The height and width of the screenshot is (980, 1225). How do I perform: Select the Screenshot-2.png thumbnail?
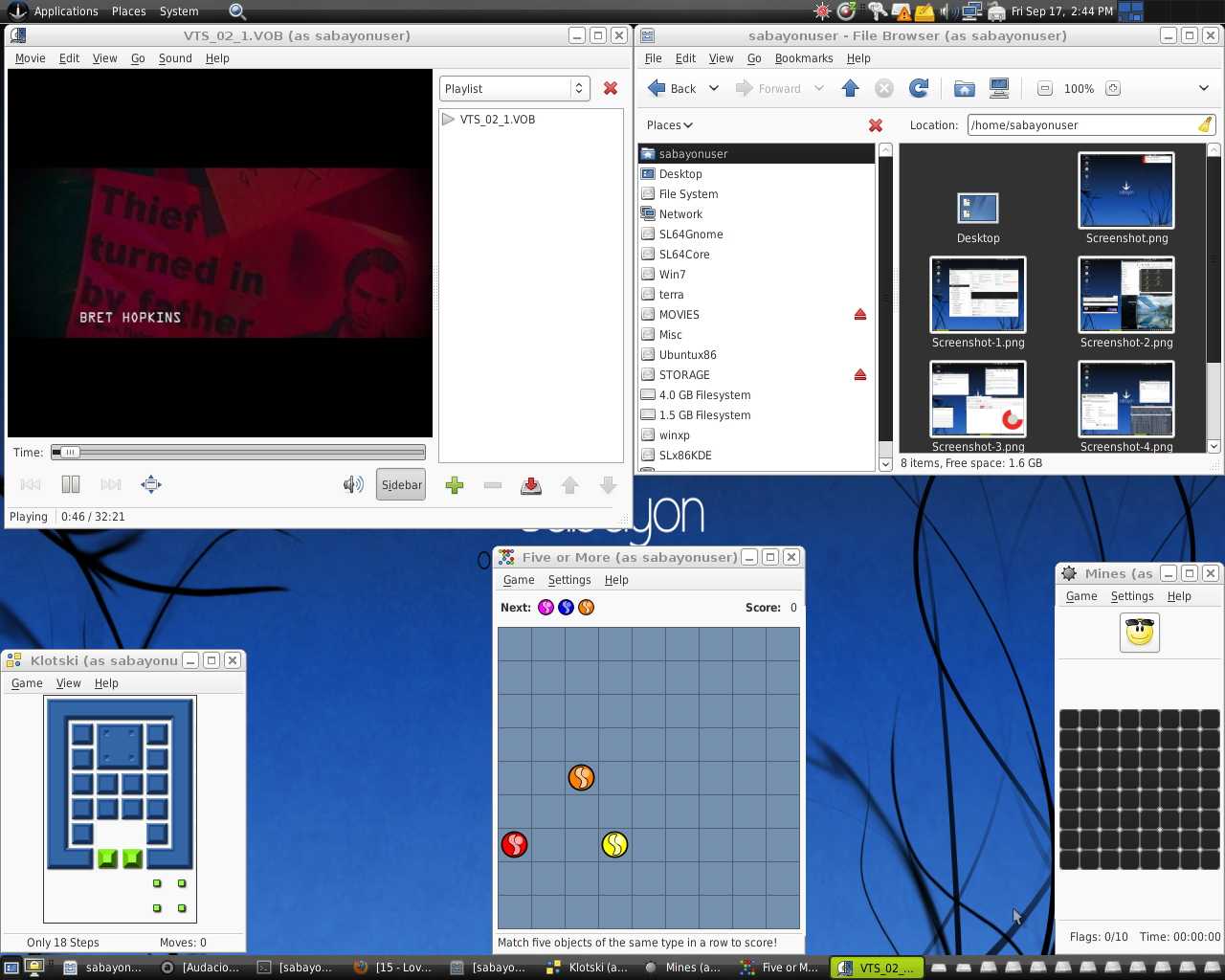pyautogui.click(x=1125, y=295)
